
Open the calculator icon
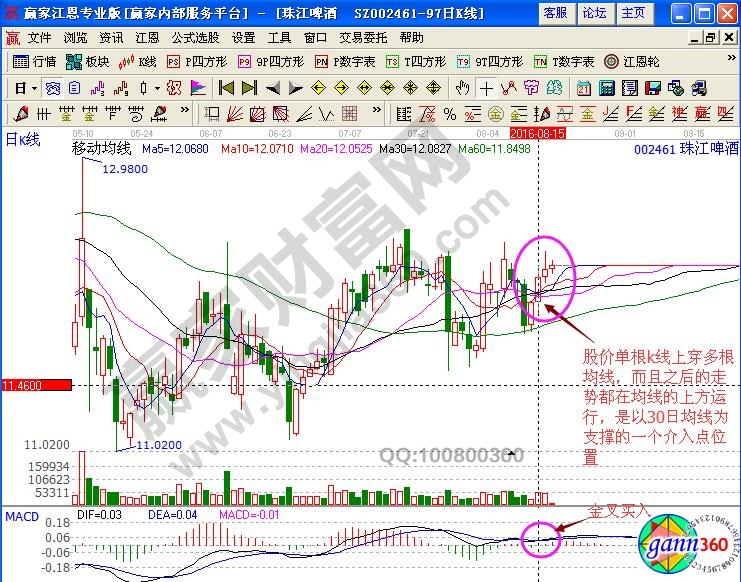point(607,88)
